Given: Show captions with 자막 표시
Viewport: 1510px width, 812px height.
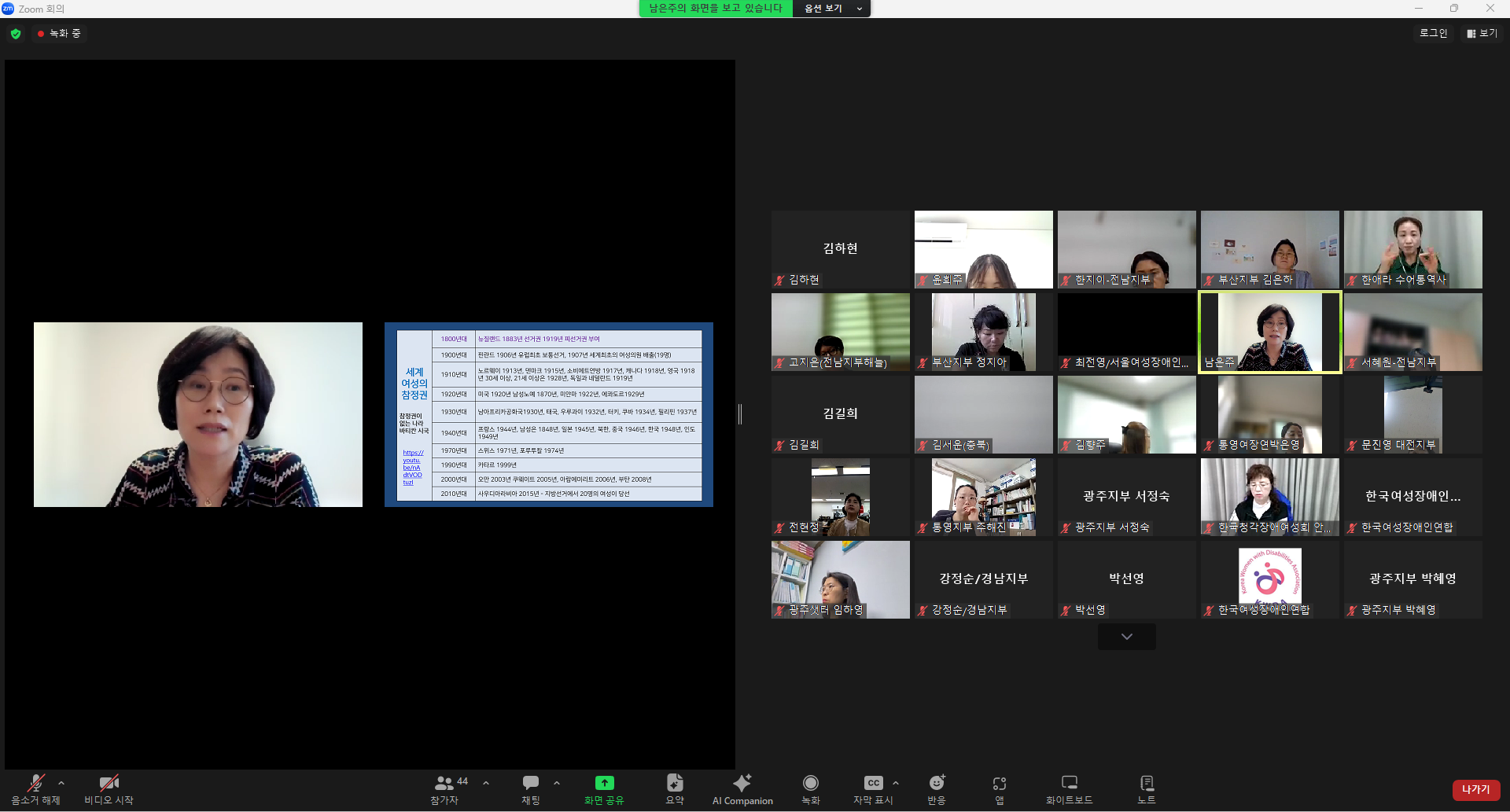Looking at the screenshot, I should (873, 789).
